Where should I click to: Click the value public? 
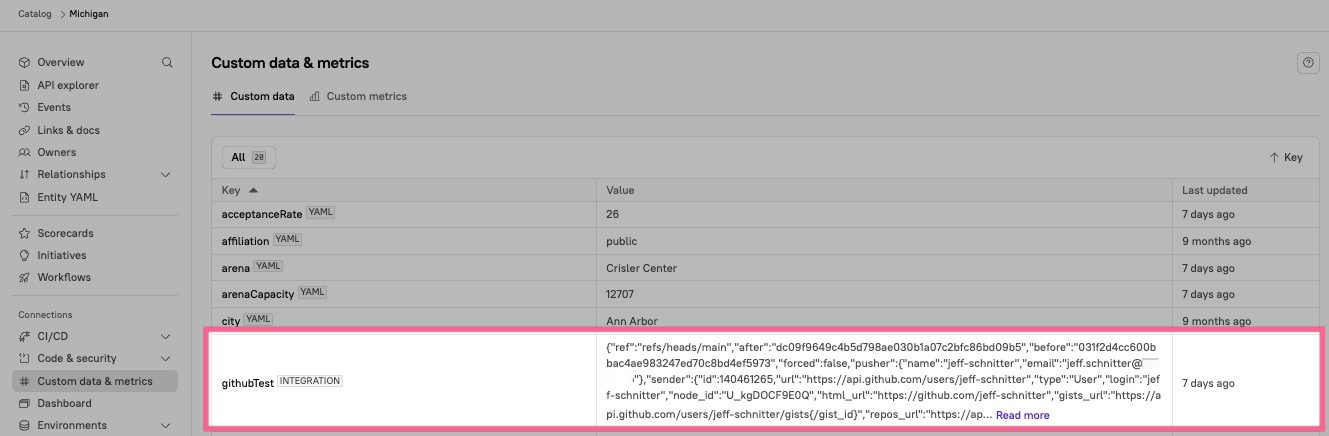[x=621, y=241]
